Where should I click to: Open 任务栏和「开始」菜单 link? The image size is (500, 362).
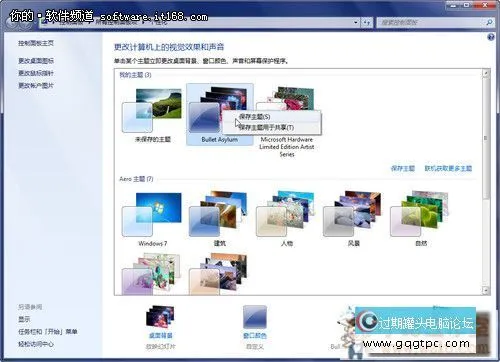click(48, 332)
